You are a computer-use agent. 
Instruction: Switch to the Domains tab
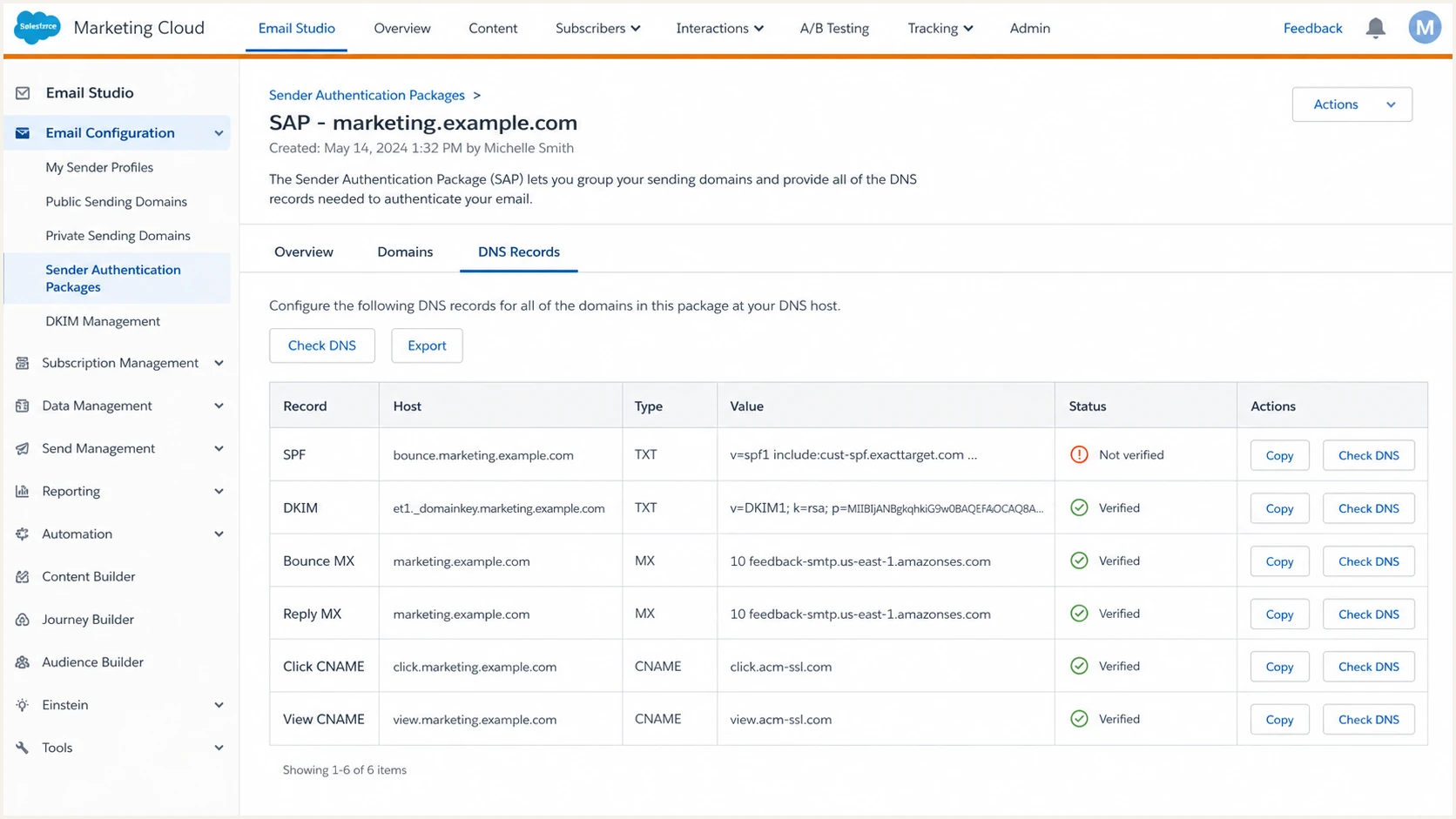pos(405,252)
